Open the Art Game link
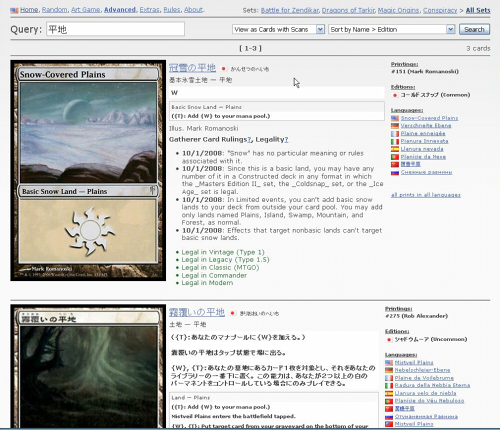Viewport: 500px width, 430px height. pyautogui.click(x=85, y=10)
